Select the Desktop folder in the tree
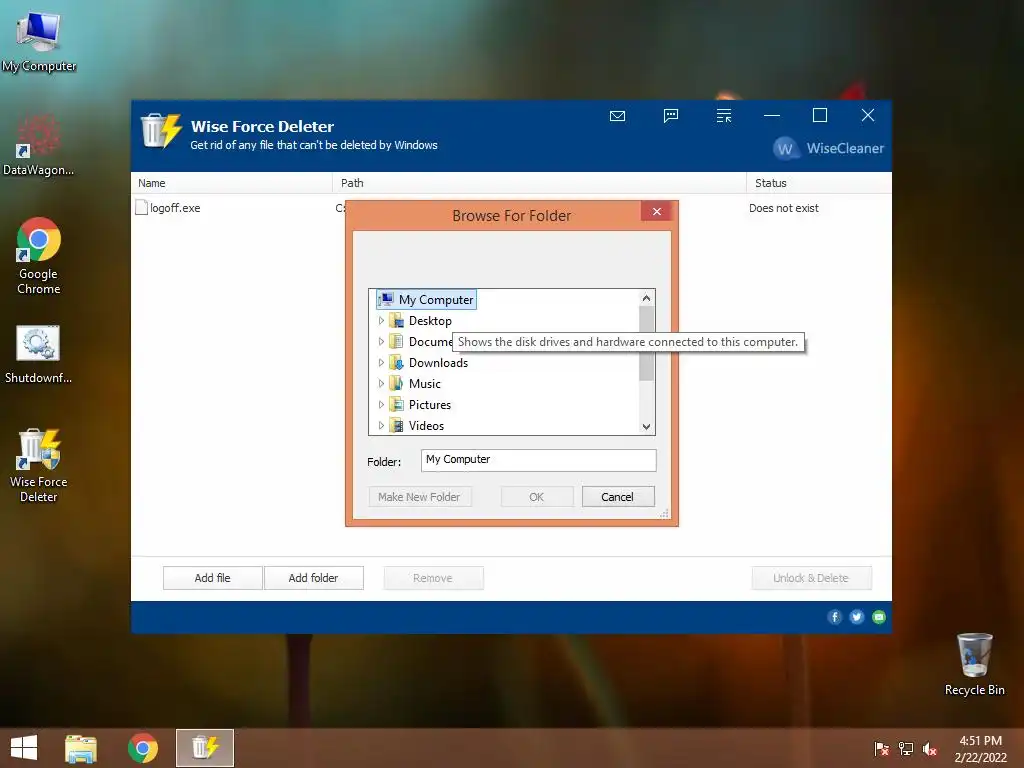This screenshot has height=768, width=1024. [x=430, y=321]
